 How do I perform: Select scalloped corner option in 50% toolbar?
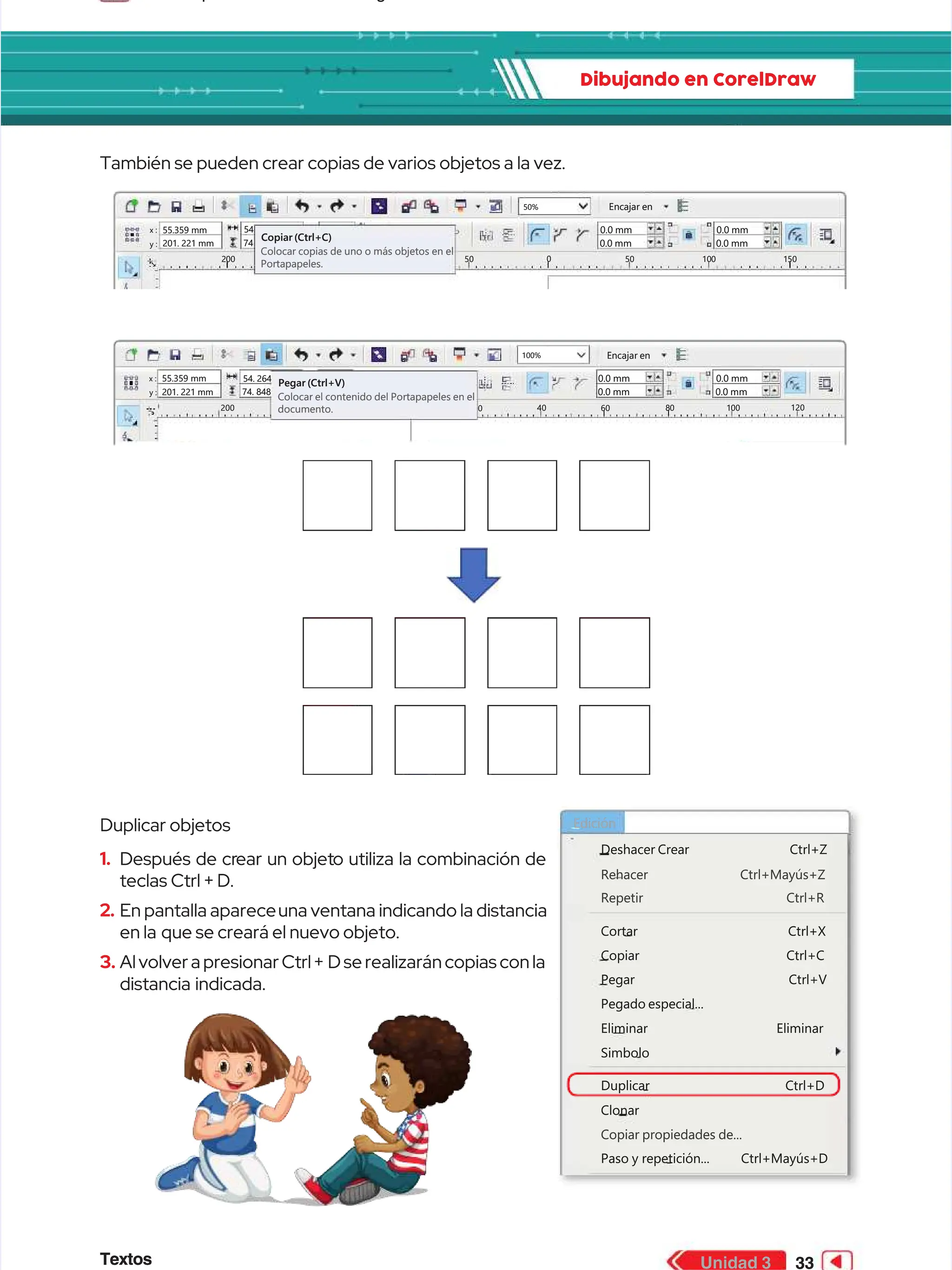(560, 235)
